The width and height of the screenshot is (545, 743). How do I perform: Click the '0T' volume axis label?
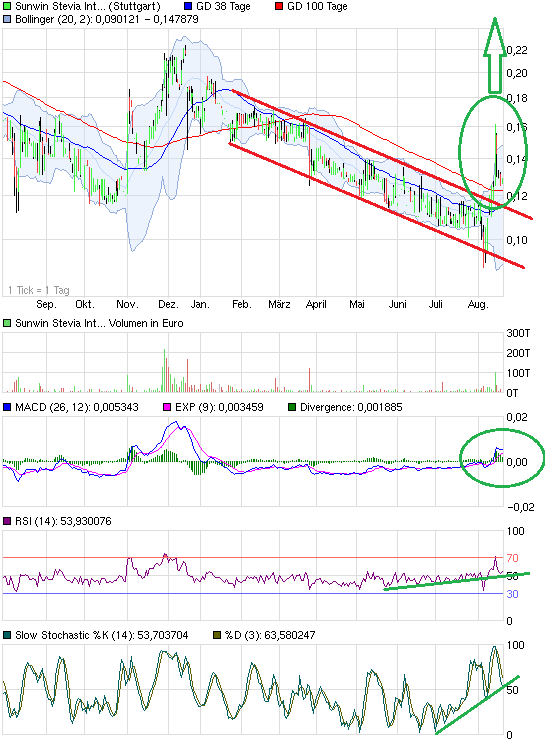(x=512, y=393)
